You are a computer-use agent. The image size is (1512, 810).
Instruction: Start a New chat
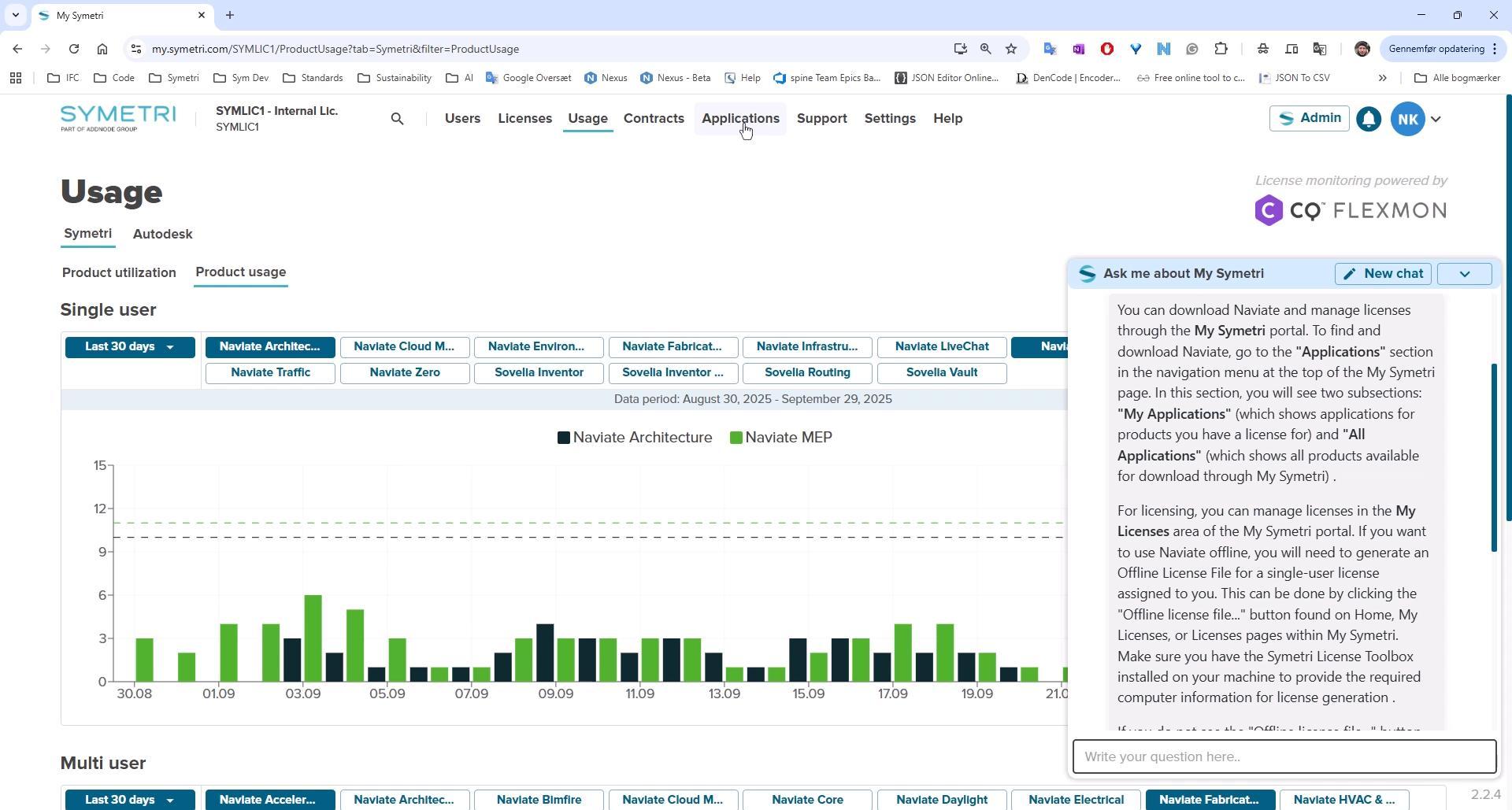pyautogui.click(x=1383, y=274)
